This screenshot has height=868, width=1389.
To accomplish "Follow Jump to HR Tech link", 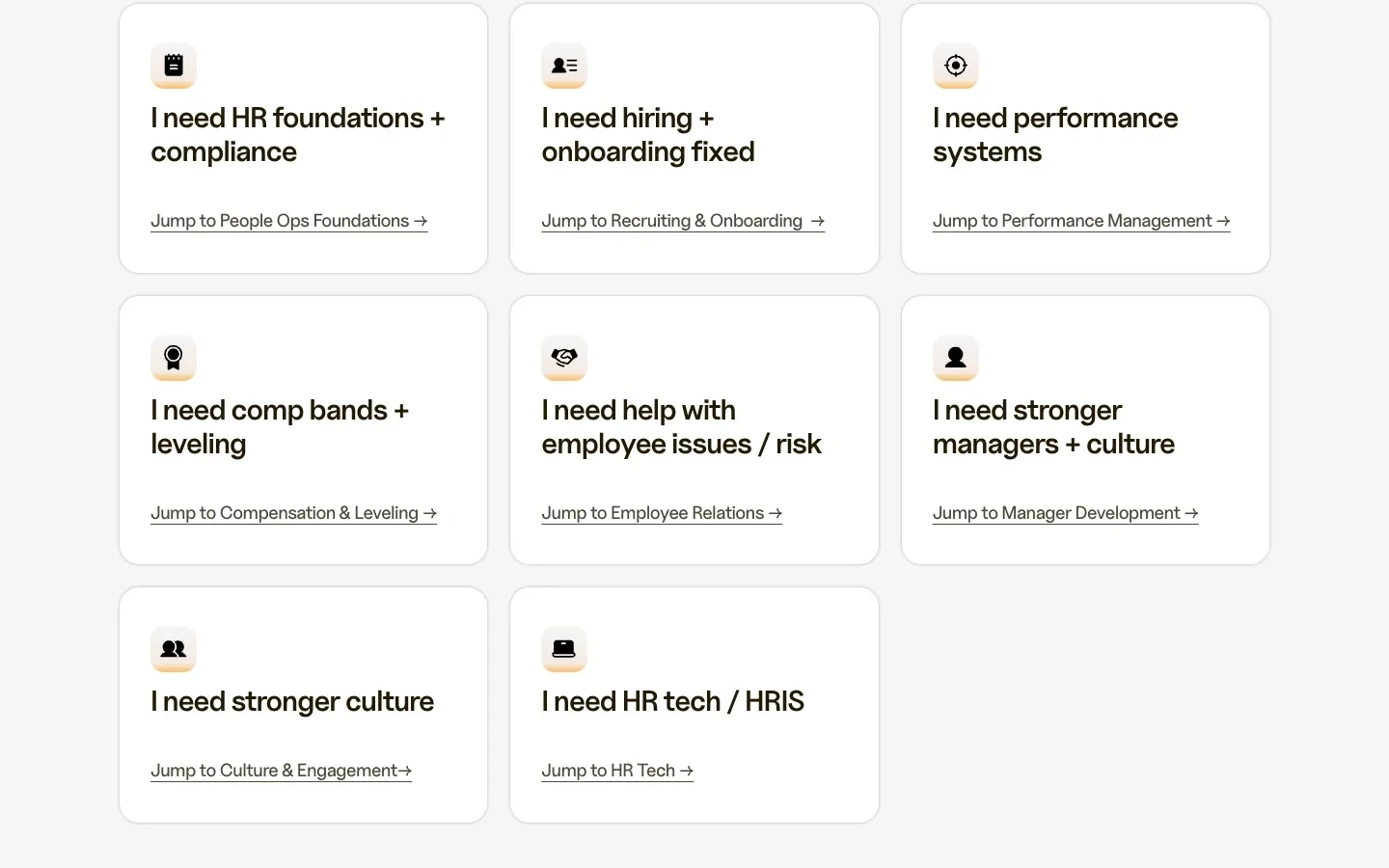I will point(617,771).
